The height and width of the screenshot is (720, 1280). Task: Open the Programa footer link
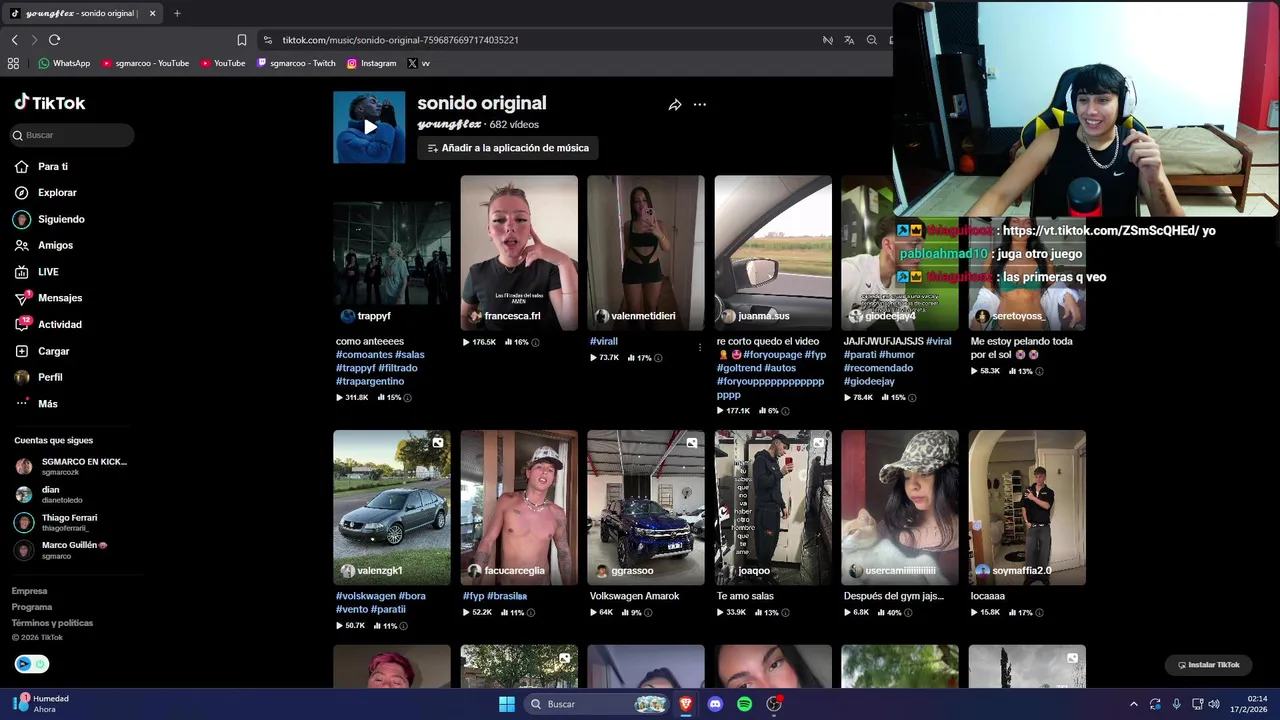[x=32, y=607]
